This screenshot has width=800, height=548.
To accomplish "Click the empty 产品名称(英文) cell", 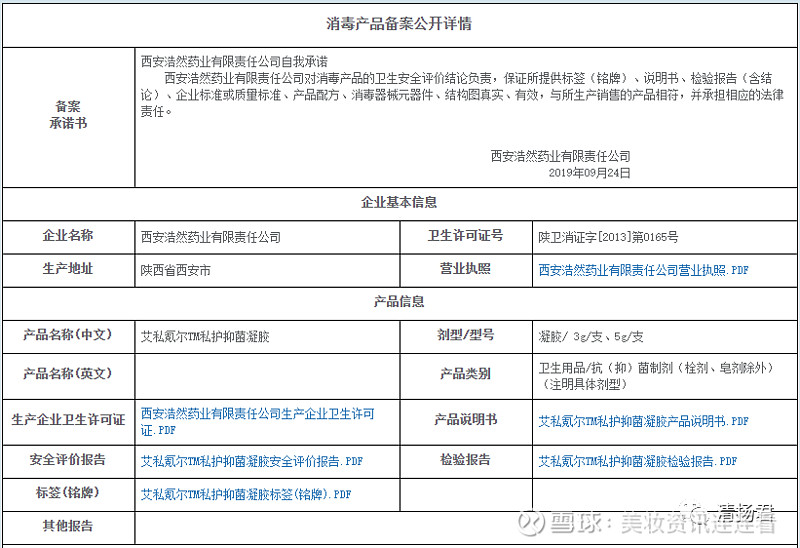I will tap(267, 377).
